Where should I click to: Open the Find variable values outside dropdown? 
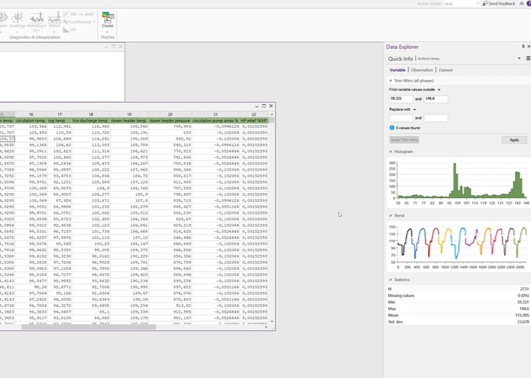[439, 89]
